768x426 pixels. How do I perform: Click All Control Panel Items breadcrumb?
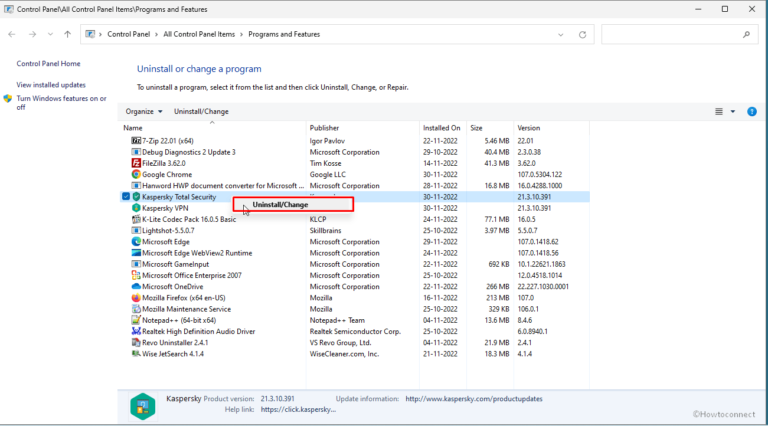pos(199,34)
